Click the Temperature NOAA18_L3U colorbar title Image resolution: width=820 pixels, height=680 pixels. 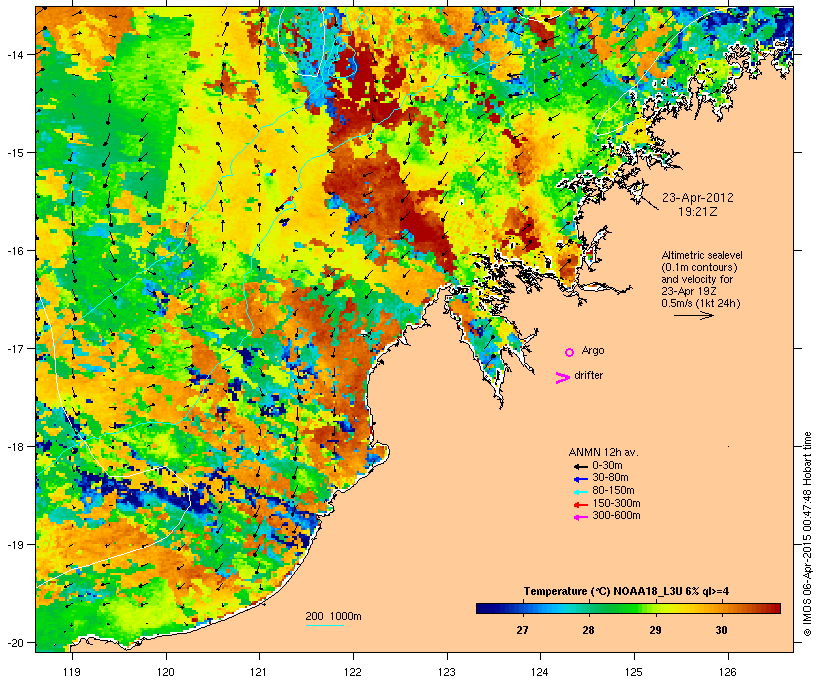click(x=626, y=591)
